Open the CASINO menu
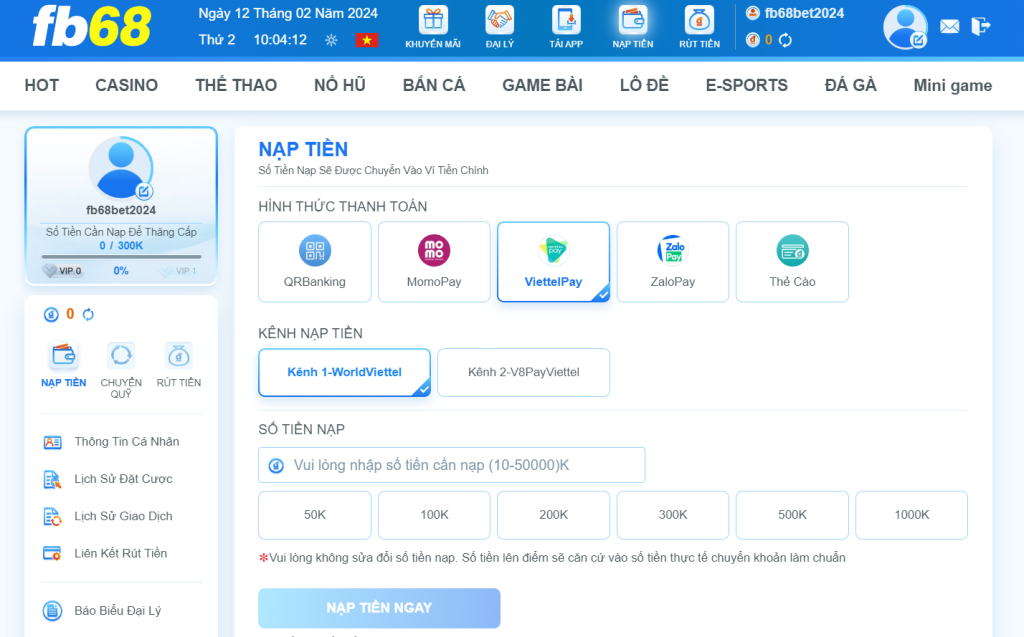This screenshot has width=1024, height=637. pyautogui.click(x=126, y=85)
